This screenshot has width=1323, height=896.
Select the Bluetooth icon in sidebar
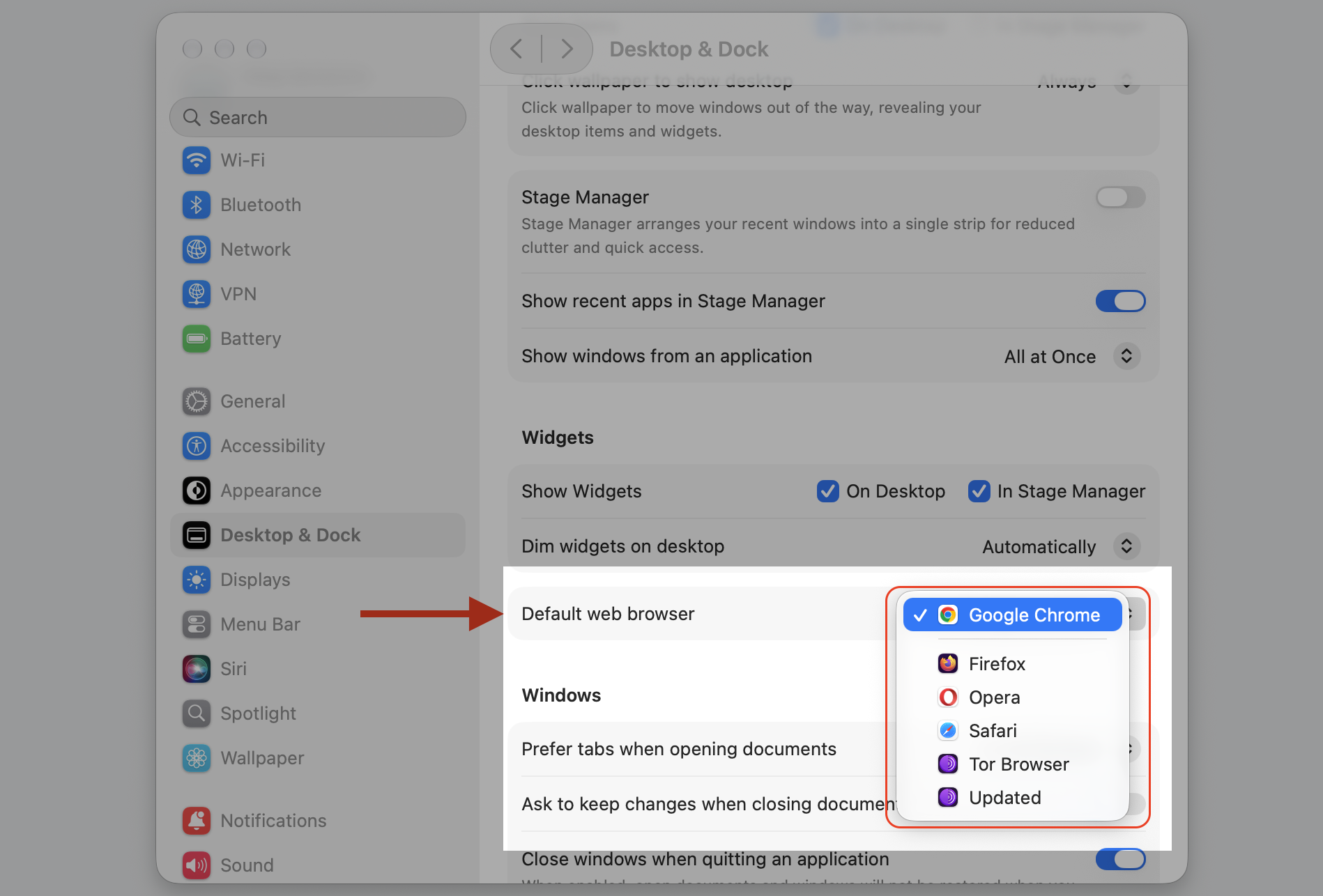(x=197, y=205)
